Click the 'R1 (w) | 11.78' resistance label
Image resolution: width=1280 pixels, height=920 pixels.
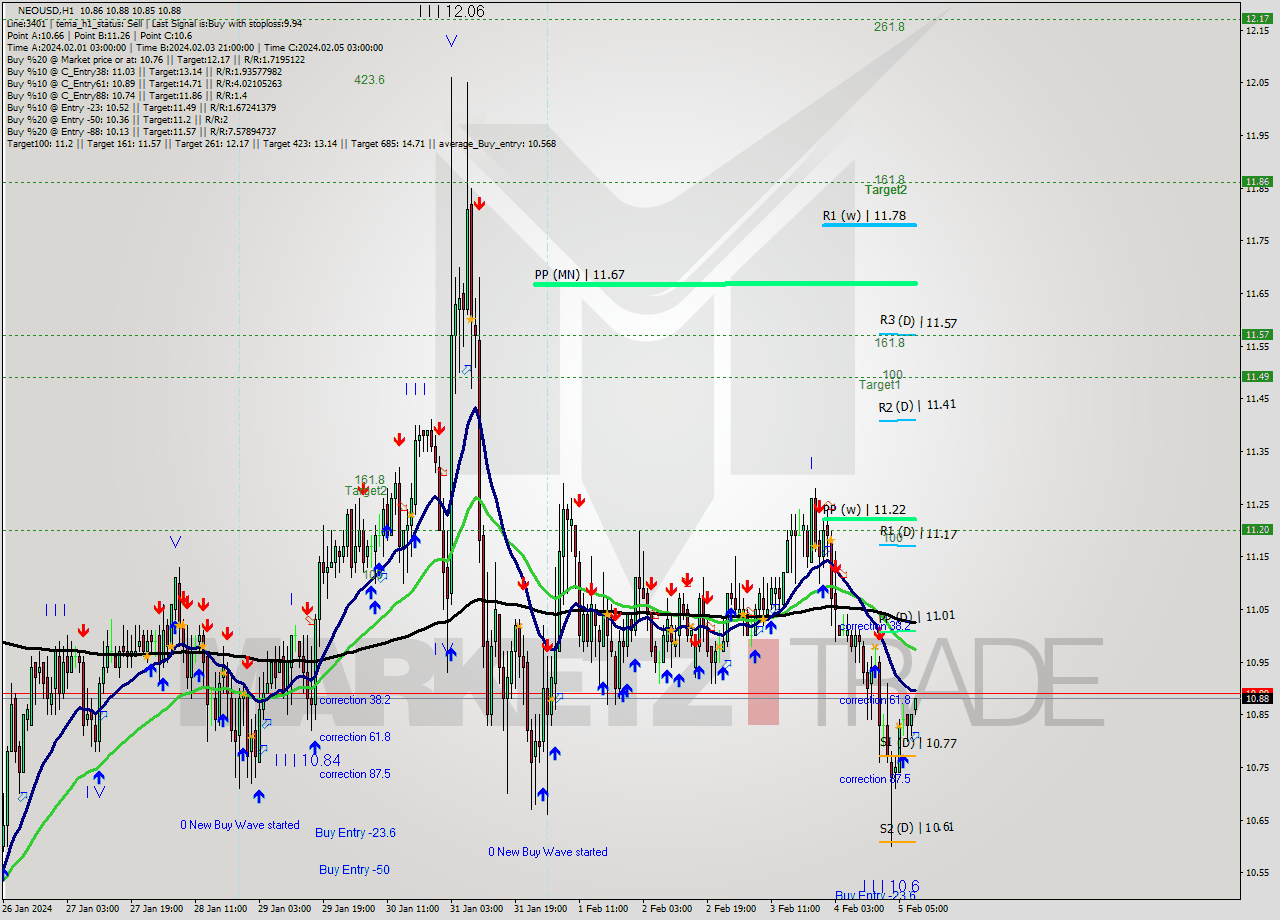pyautogui.click(x=865, y=215)
